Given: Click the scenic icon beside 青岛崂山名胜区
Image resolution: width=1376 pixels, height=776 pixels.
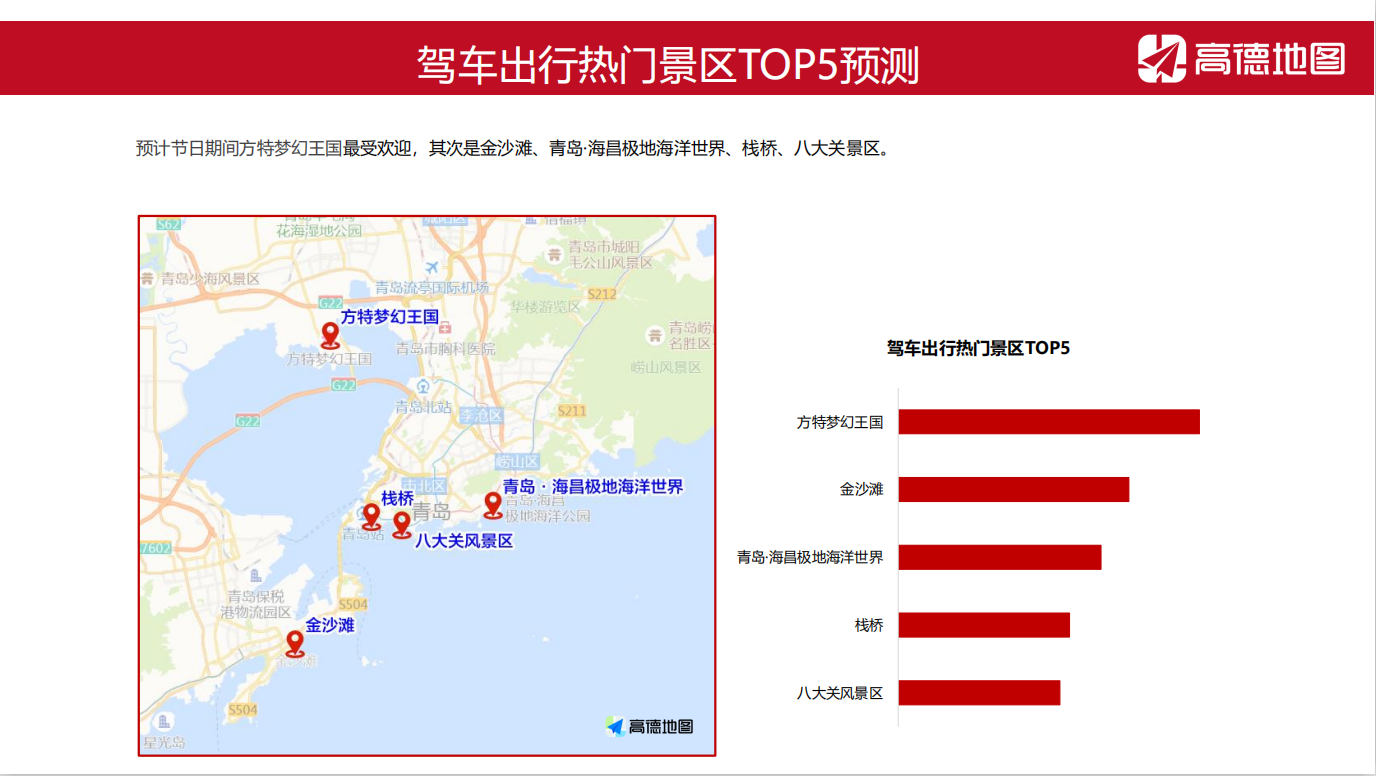Looking at the screenshot, I should 655,334.
